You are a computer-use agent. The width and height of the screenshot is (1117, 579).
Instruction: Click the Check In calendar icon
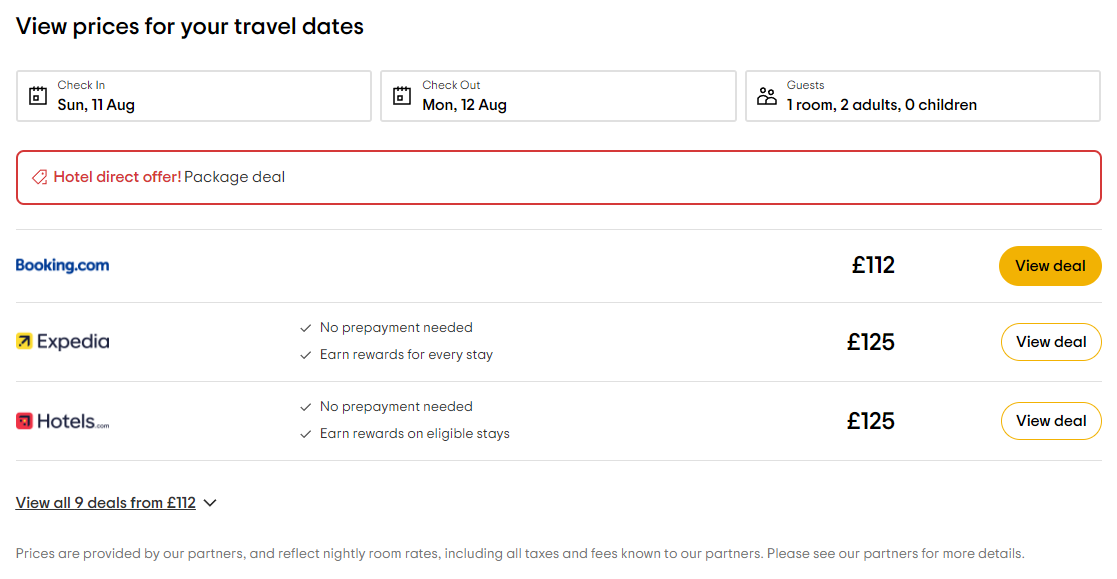click(x=38, y=96)
